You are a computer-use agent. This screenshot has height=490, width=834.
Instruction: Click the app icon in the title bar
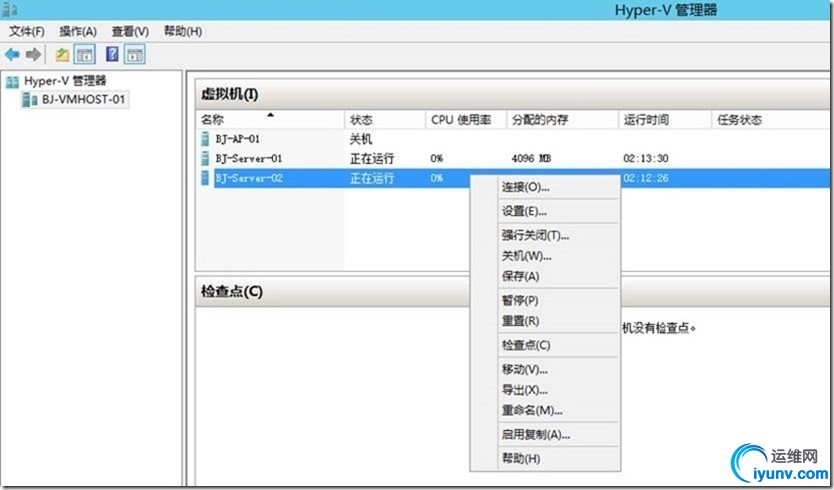10,9
